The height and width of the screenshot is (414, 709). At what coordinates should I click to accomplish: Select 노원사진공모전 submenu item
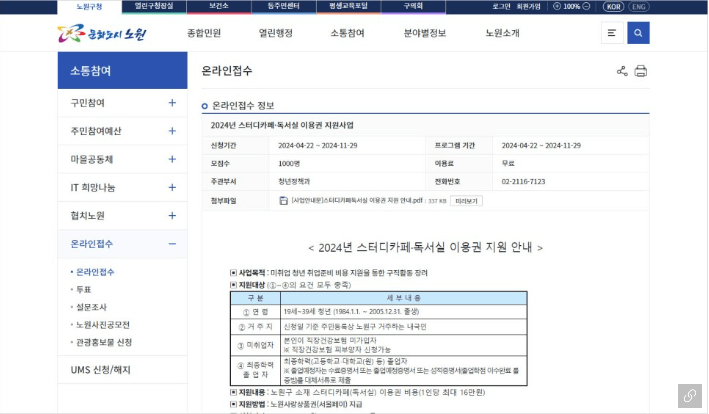pyautogui.click(x=103, y=325)
